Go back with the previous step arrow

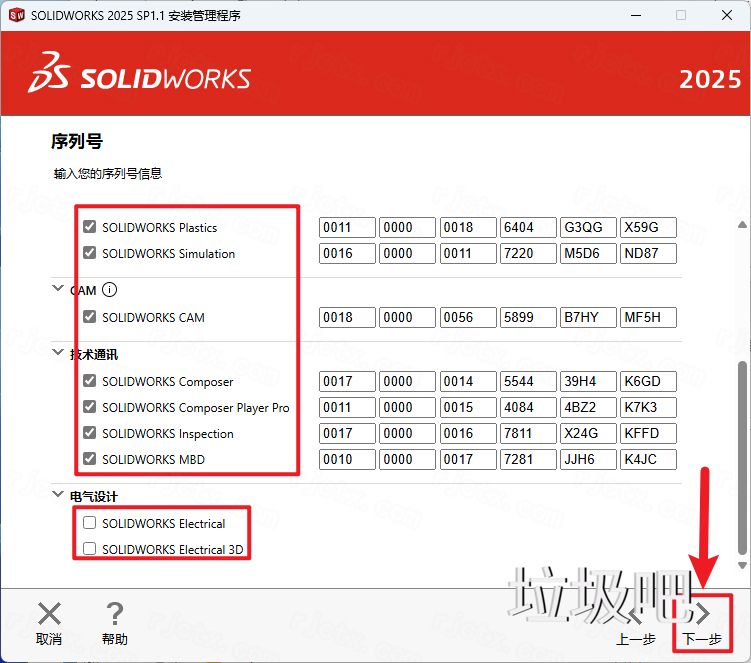tap(636, 614)
